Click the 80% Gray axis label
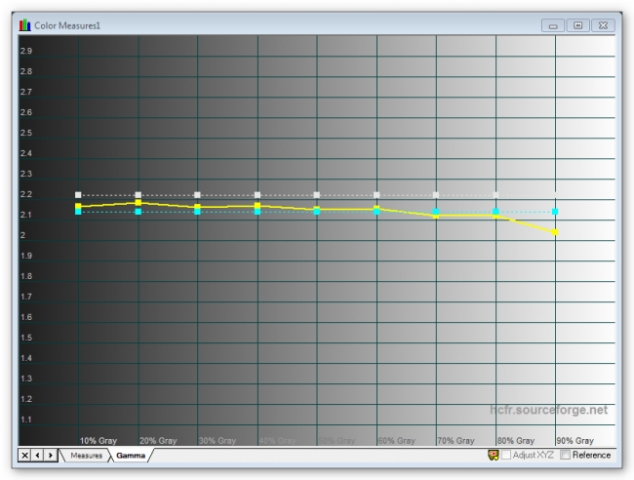 tap(515, 440)
